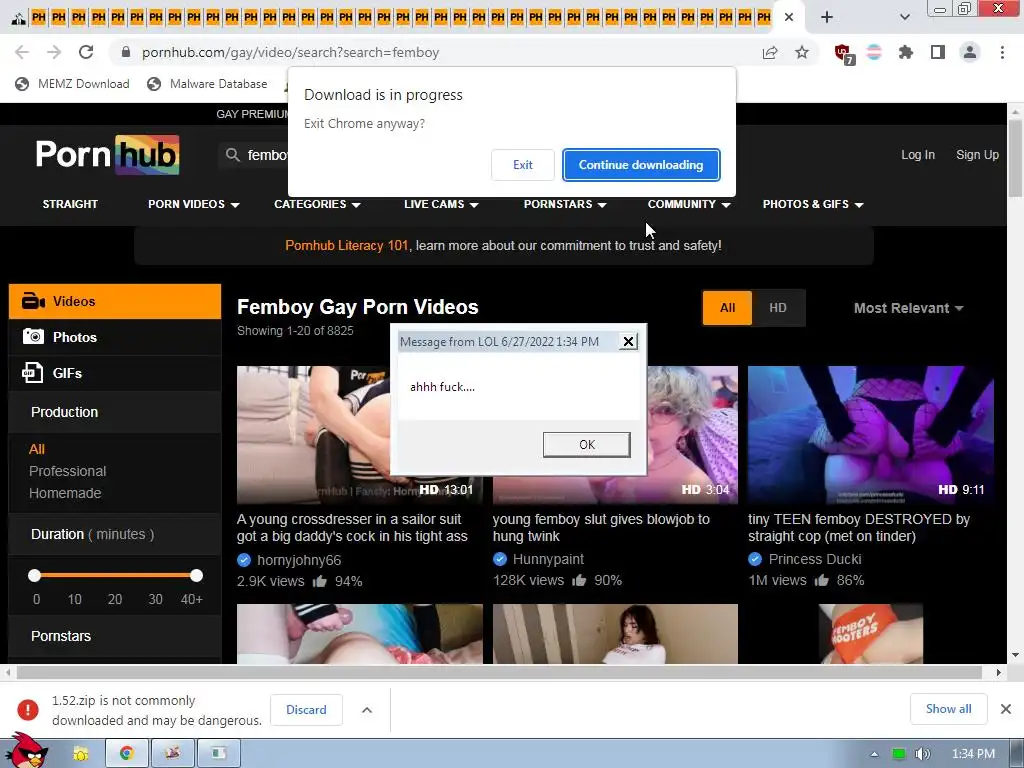1024x768 pixels.
Task: Go back with the browser back arrow
Action: pyautogui.click(x=22, y=52)
